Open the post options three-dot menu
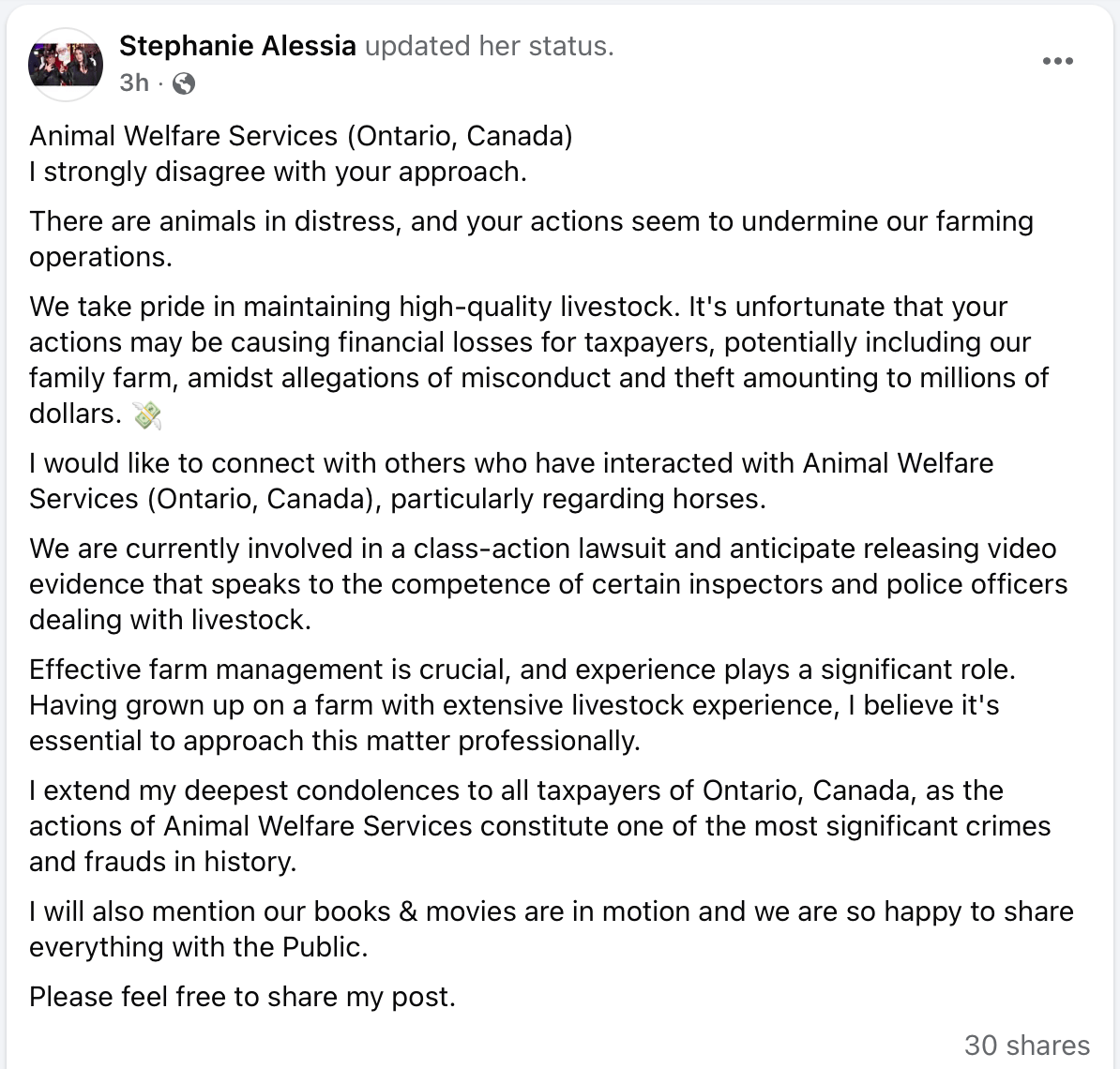The width and height of the screenshot is (1120, 1069). pos(1057,62)
